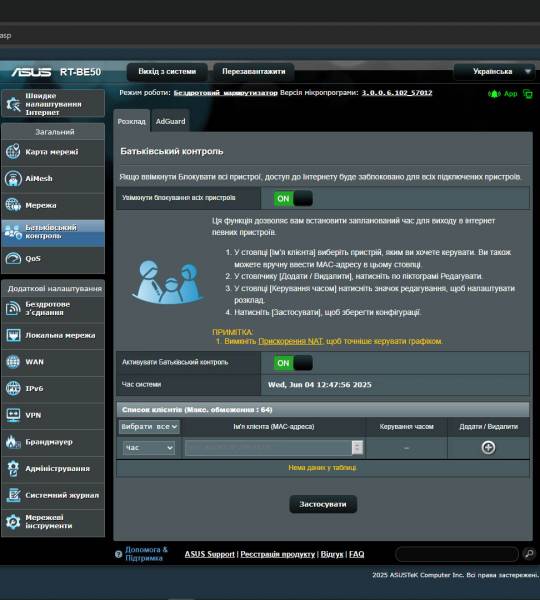
Task: Expand the client name MAC list arrow
Action: (x=357, y=447)
